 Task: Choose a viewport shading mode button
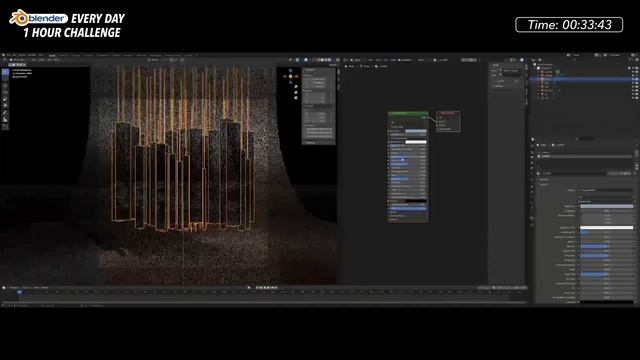[324, 60]
